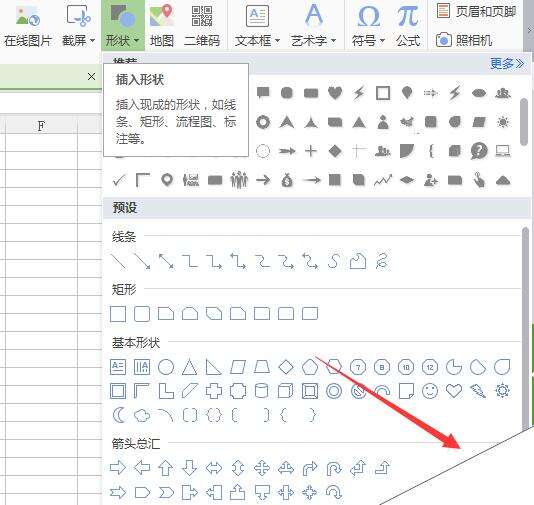Select the lightning bolt basic shape

point(478,391)
